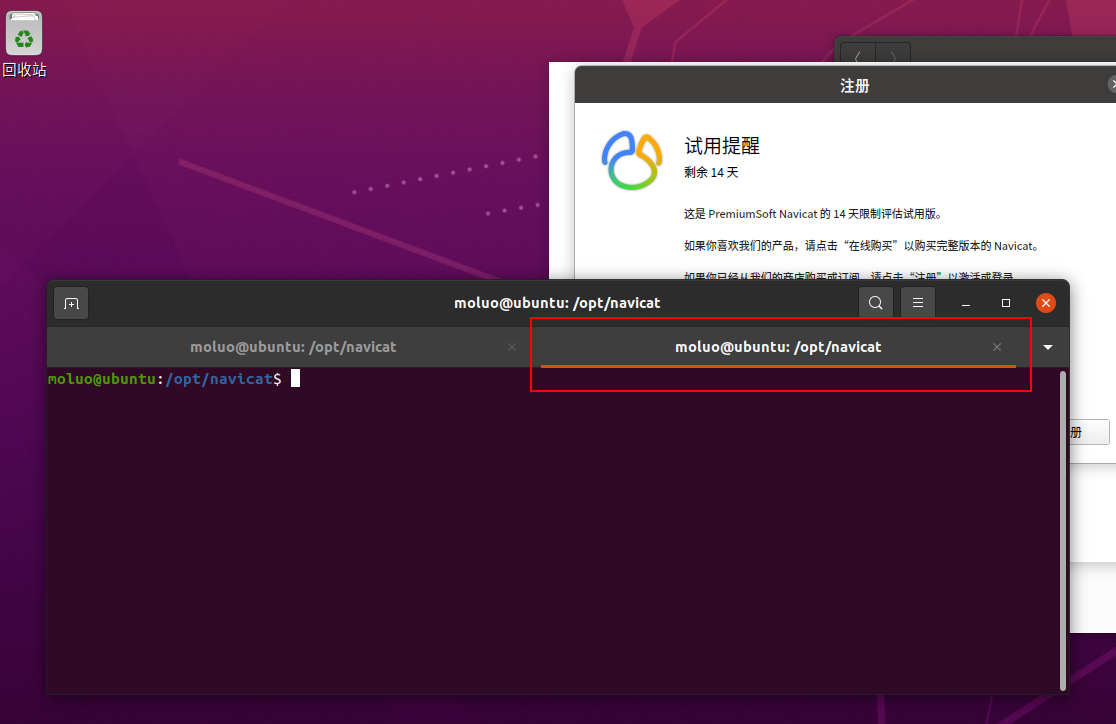Click the line mentioning PremiumSoft Navicat 14 天

pyautogui.click(x=813, y=214)
